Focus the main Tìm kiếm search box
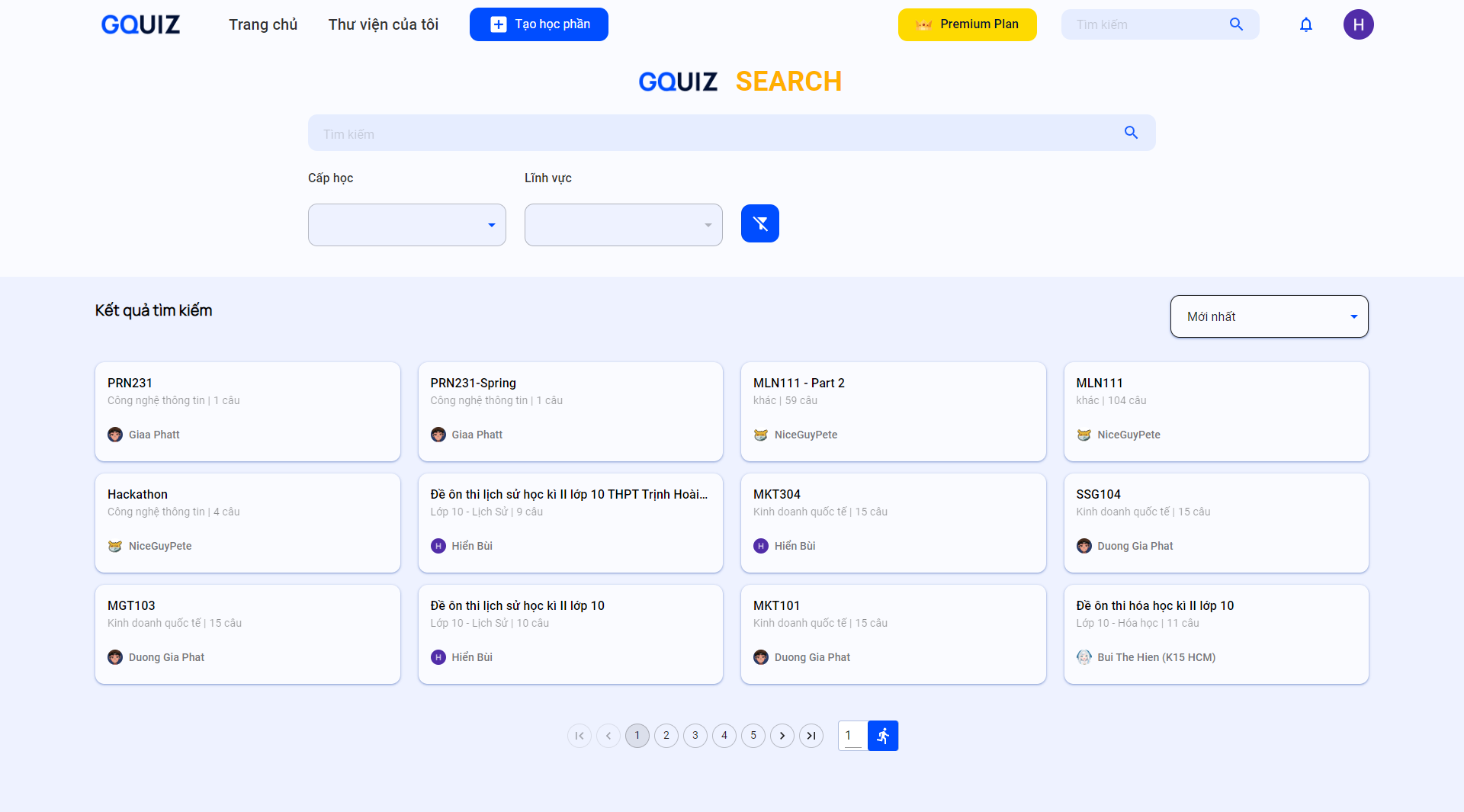 (732, 133)
